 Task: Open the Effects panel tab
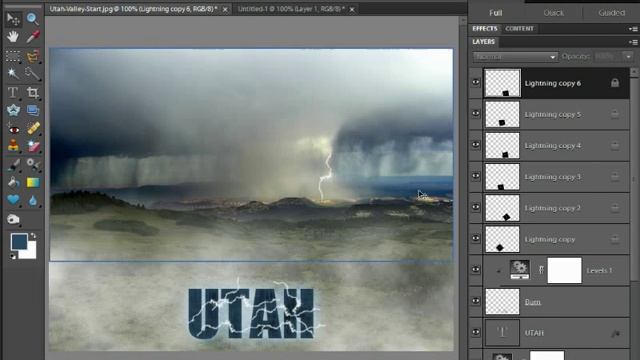(485, 29)
